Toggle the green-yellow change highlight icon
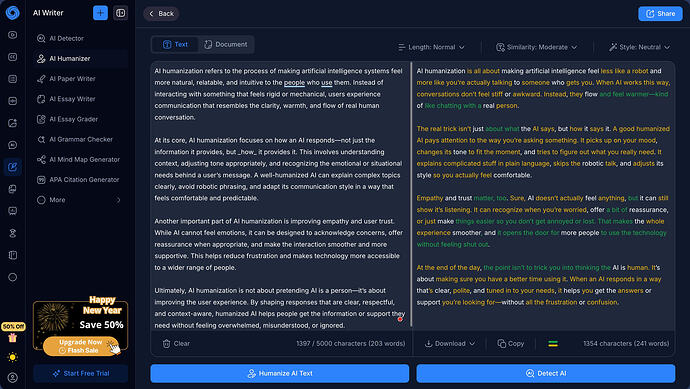The height and width of the screenshot is (389, 690). 553,344
